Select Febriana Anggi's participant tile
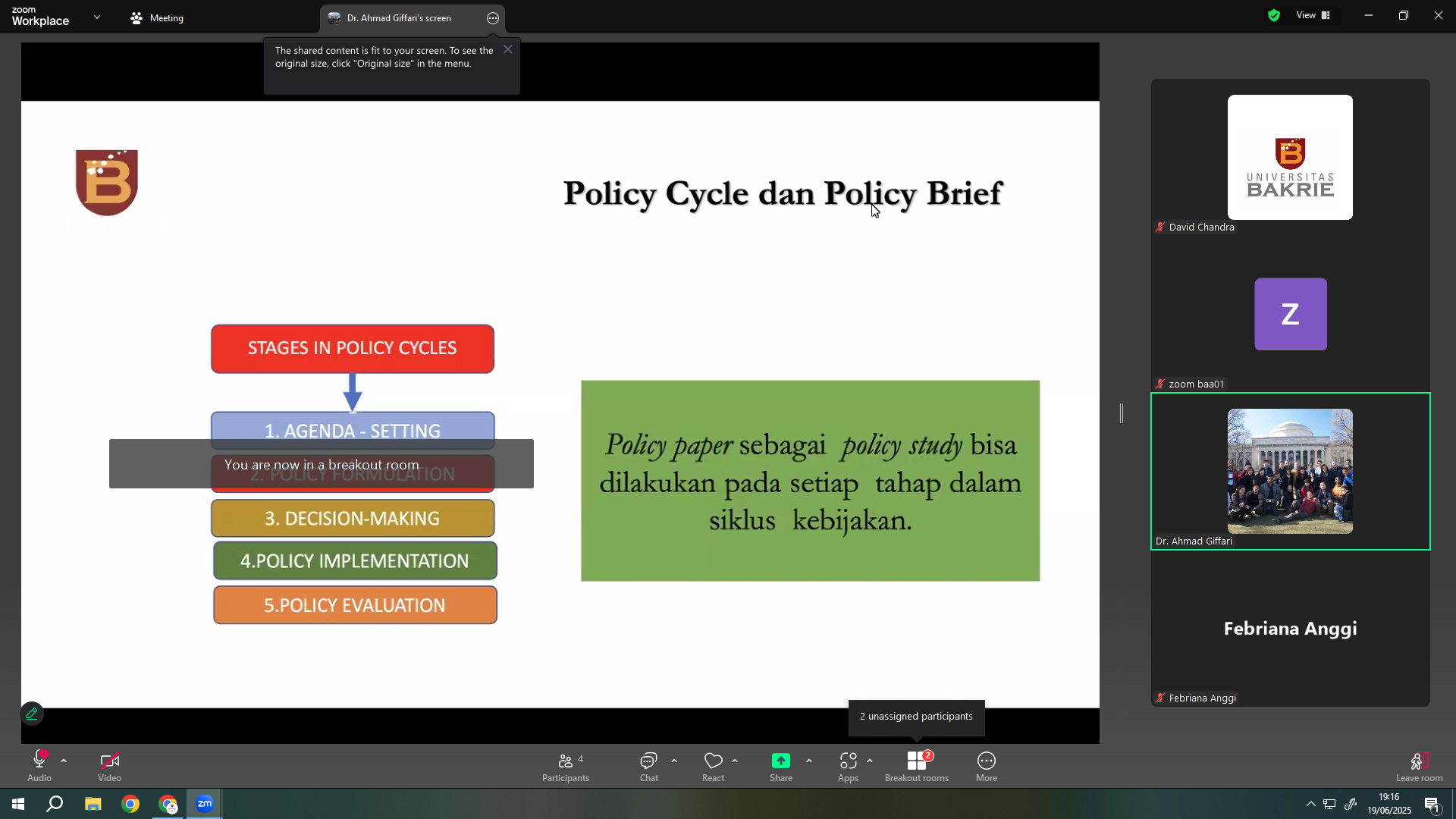This screenshot has width=1456, height=819. [1290, 628]
